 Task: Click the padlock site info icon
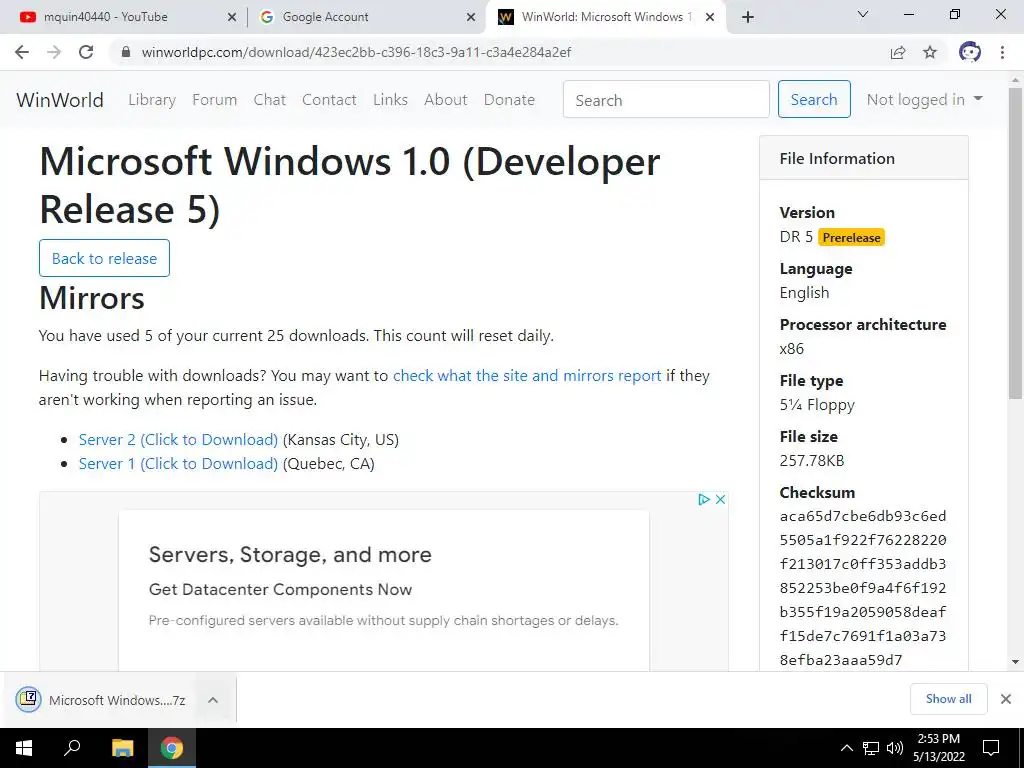click(126, 52)
